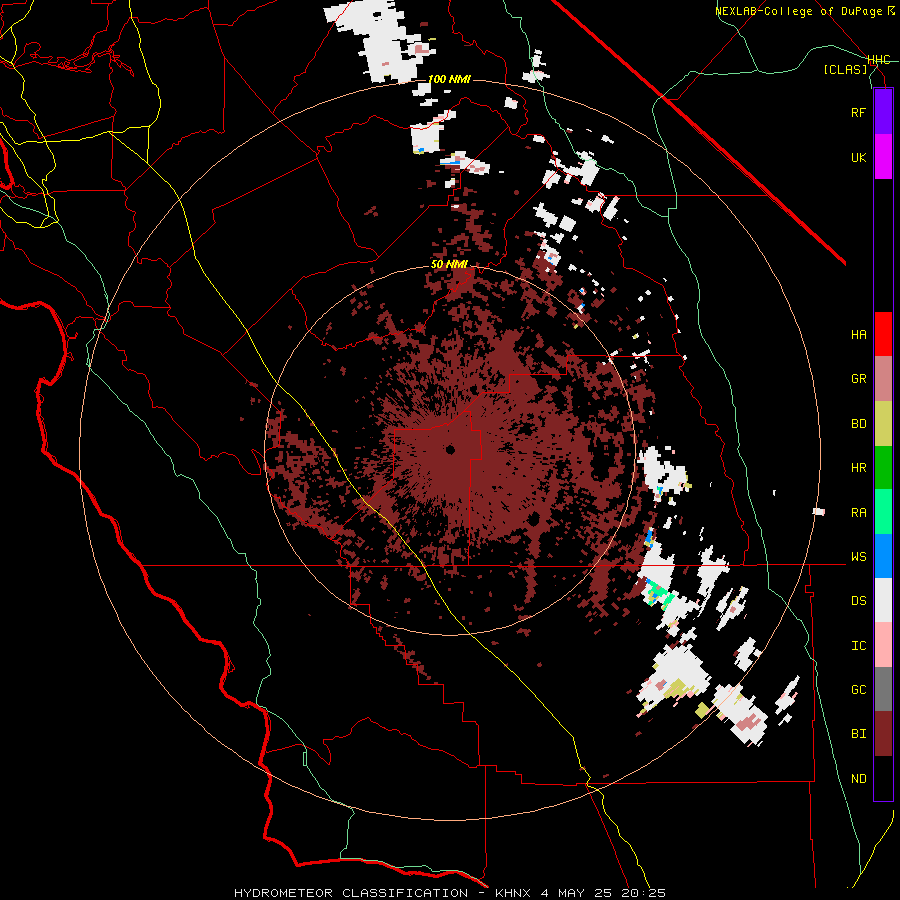The width and height of the screenshot is (900, 900).
Task: Click the IC light pink legend swatch
Action: [883, 645]
